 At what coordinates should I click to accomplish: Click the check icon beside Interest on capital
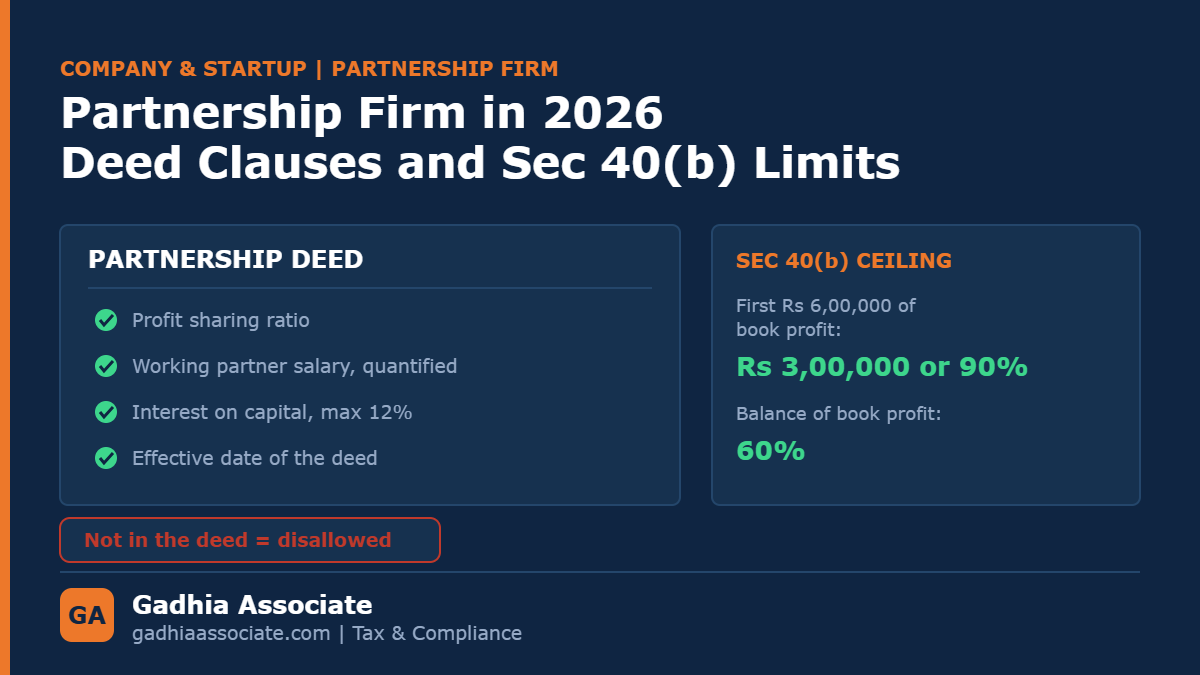pos(106,412)
